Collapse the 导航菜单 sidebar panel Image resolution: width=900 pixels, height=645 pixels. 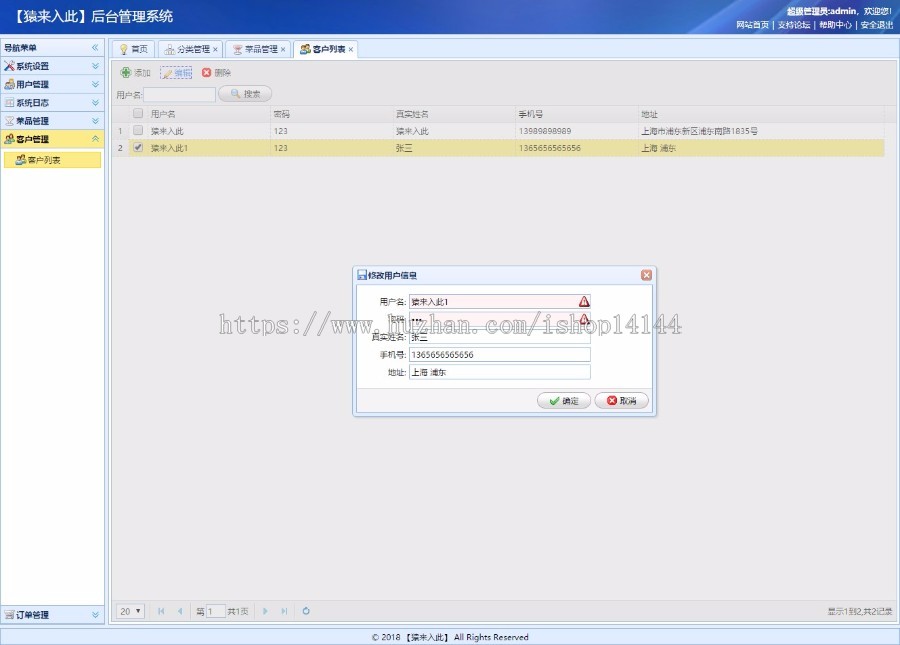[x=95, y=48]
